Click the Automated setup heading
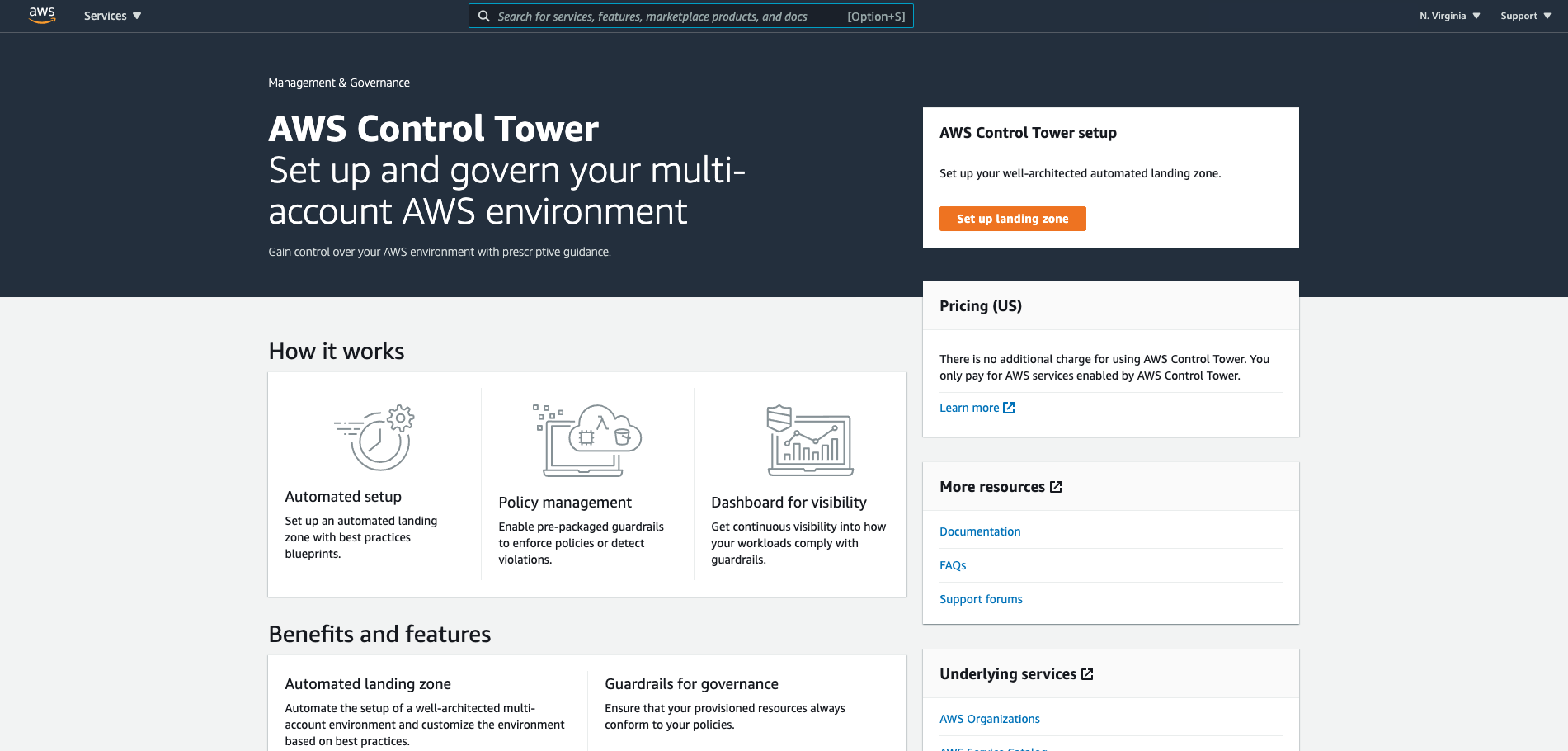 (x=343, y=497)
